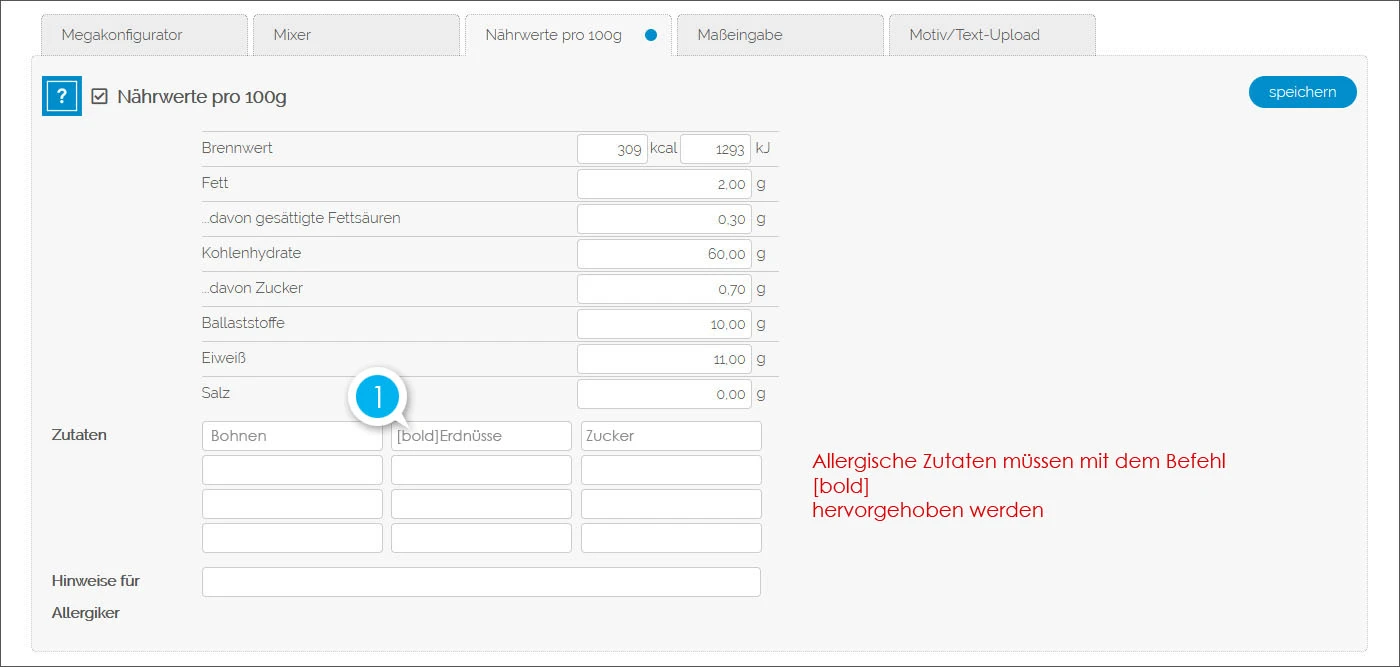Screen dimensions: 1400x667
Task: Click the Brennwert kcal input field
Action: [x=612, y=148]
